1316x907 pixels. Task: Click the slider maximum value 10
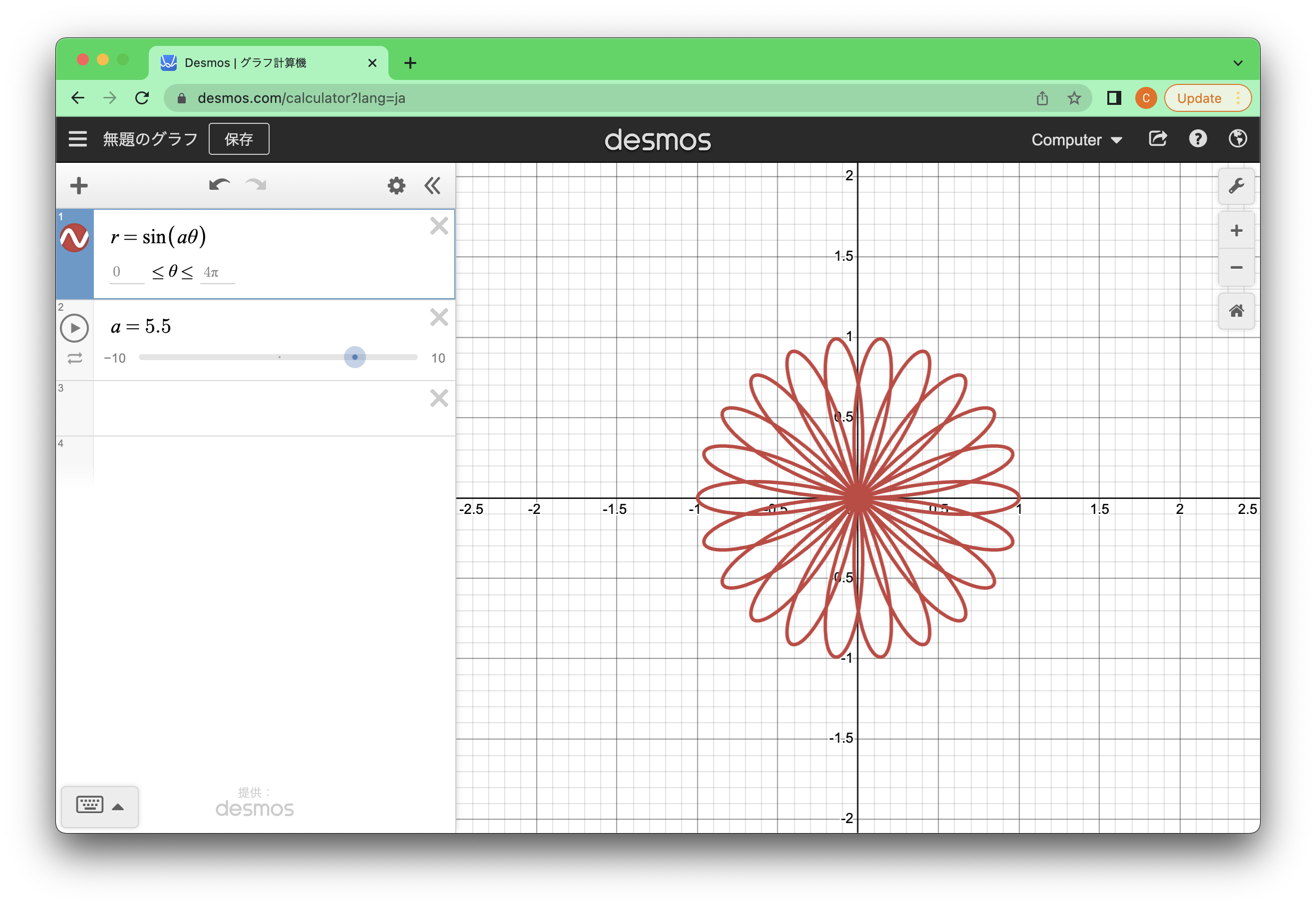tap(437, 358)
